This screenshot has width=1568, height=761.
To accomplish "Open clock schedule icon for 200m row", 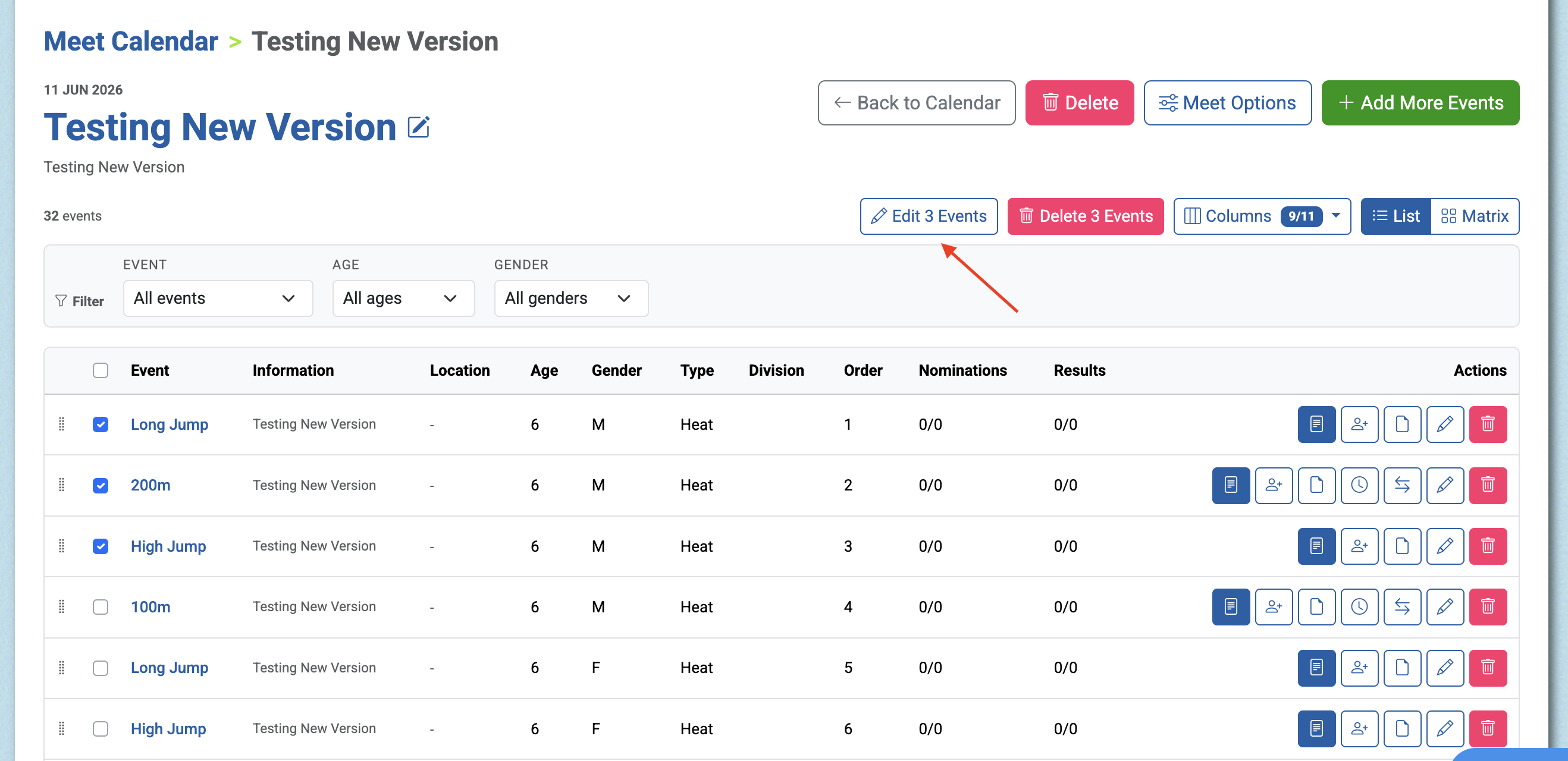I will pyautogui.click(x=1359, y=485).
